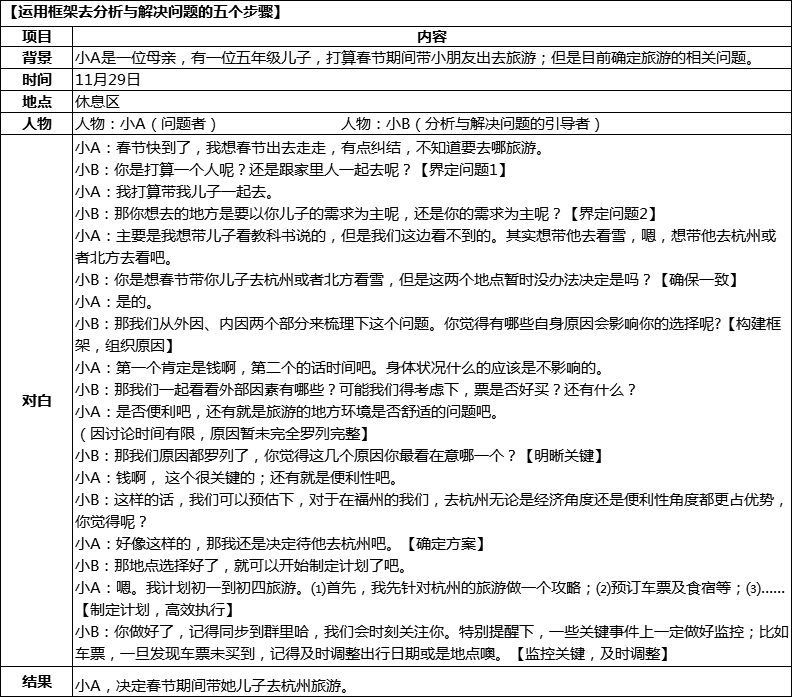
Task: Click the 地点 row label
Action: pyautogui.click(x=37, y=101)
